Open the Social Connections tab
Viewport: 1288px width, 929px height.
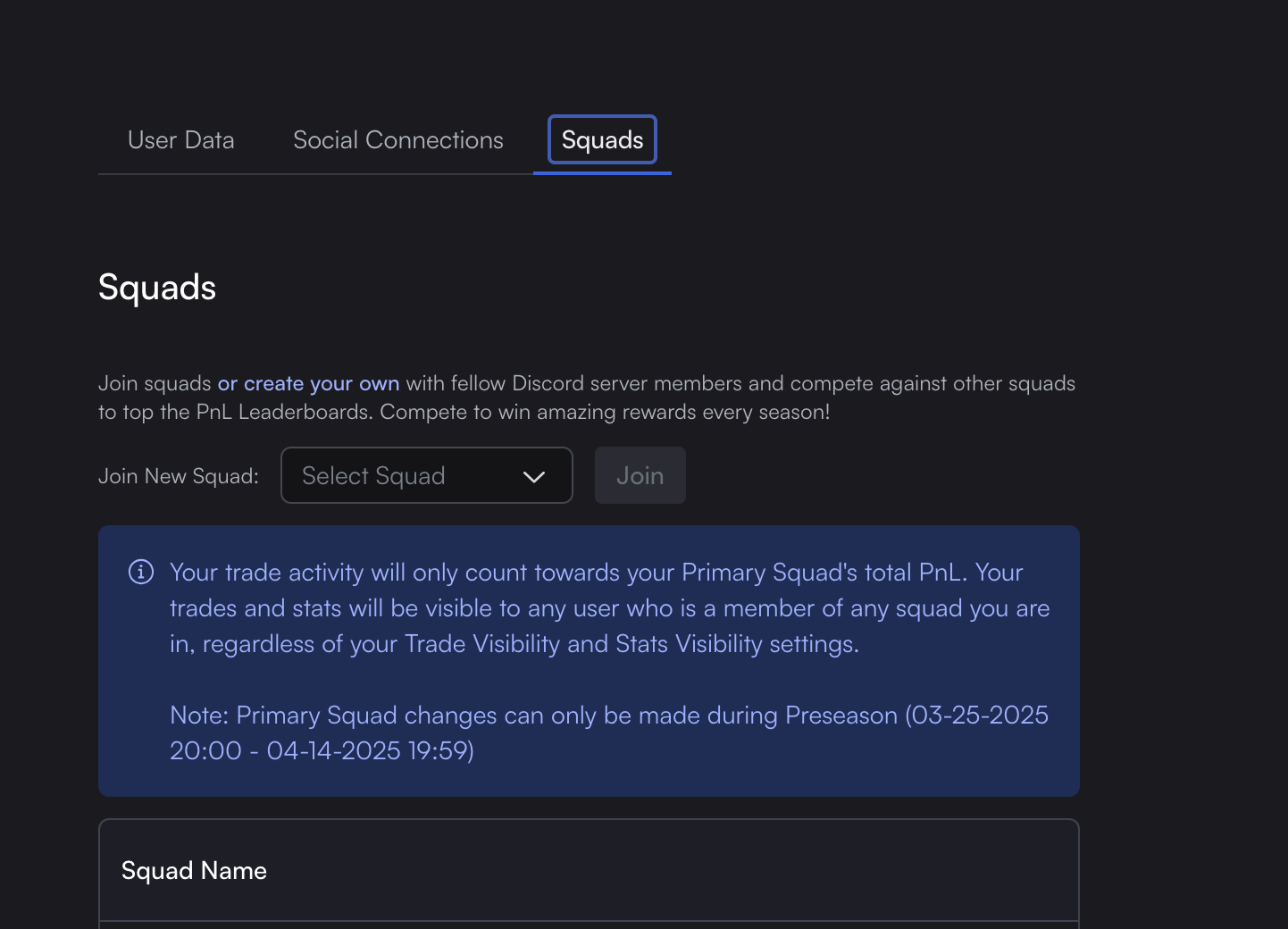coord(397,140)
